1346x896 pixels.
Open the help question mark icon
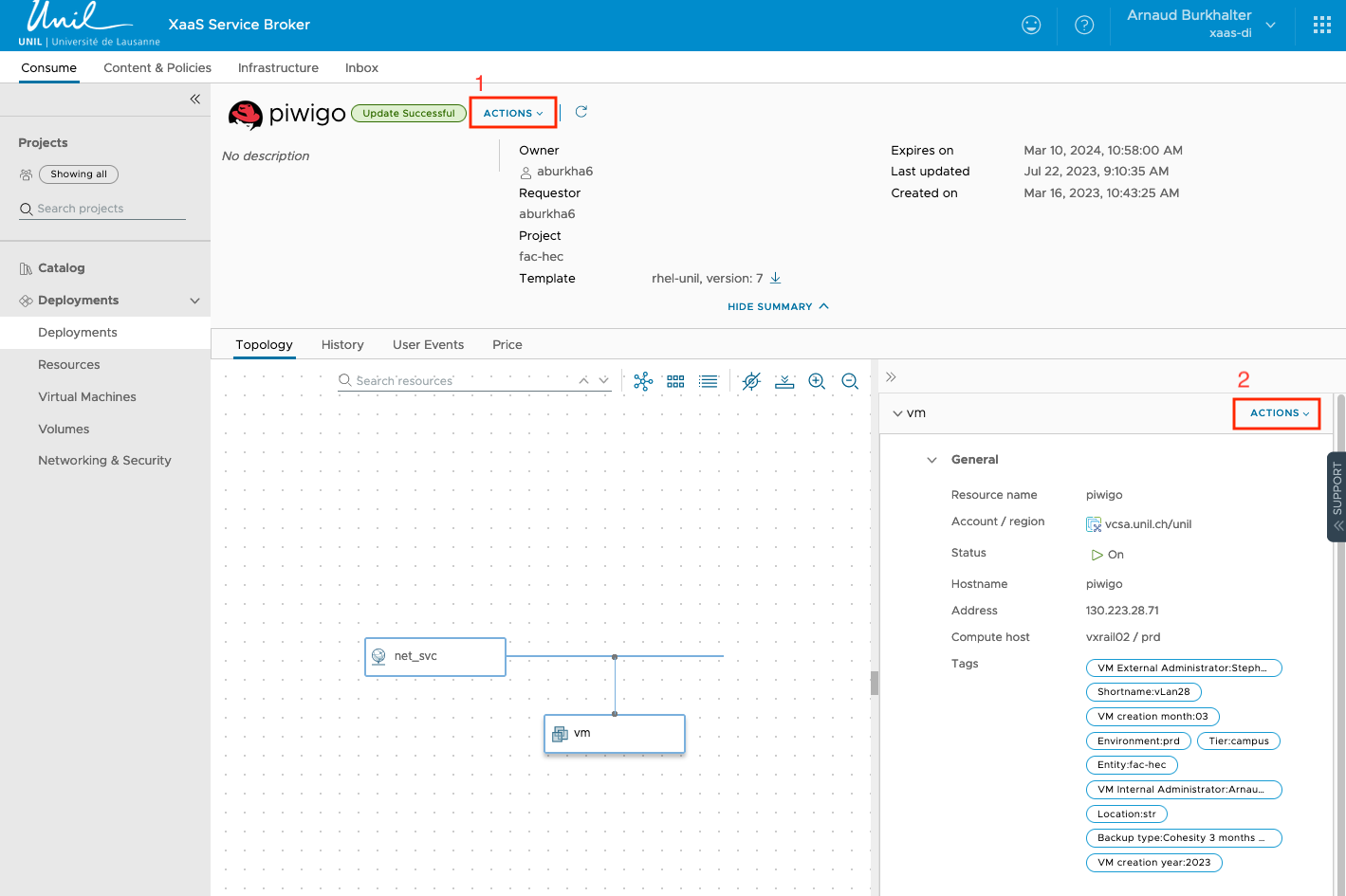(1084, 26)
